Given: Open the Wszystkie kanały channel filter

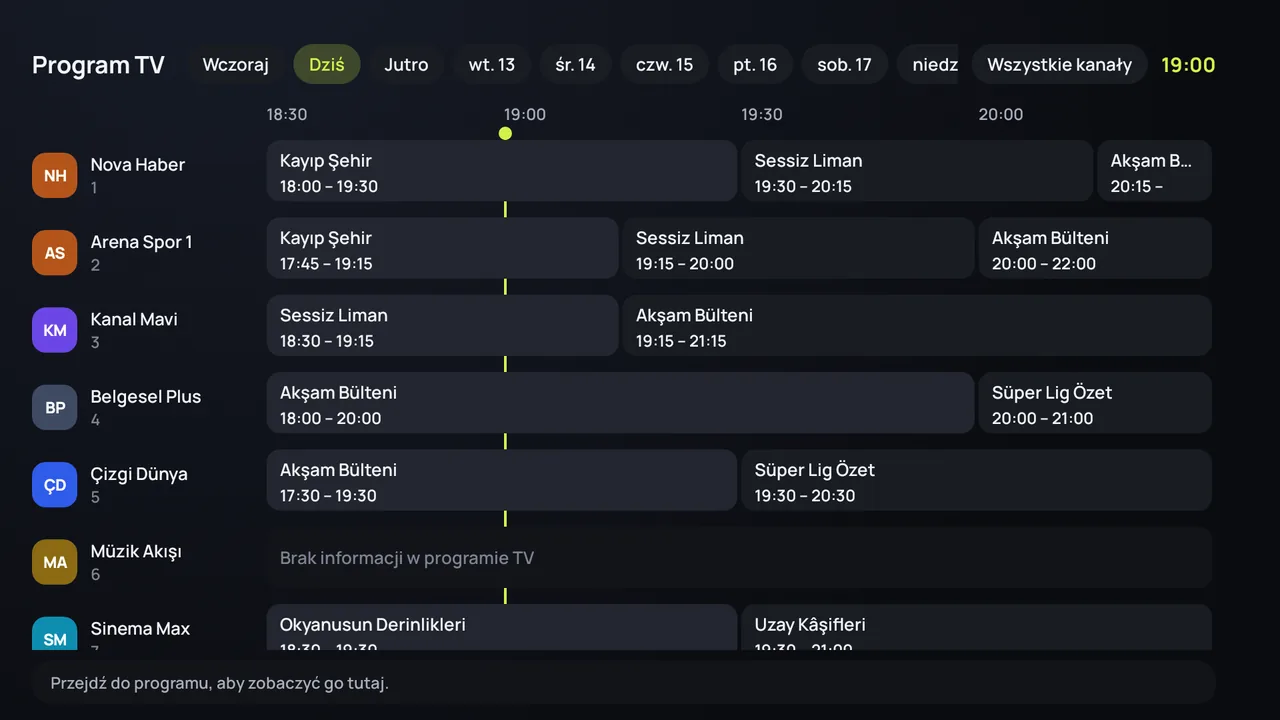Looking at the screenshot, I should (1059, 65).
